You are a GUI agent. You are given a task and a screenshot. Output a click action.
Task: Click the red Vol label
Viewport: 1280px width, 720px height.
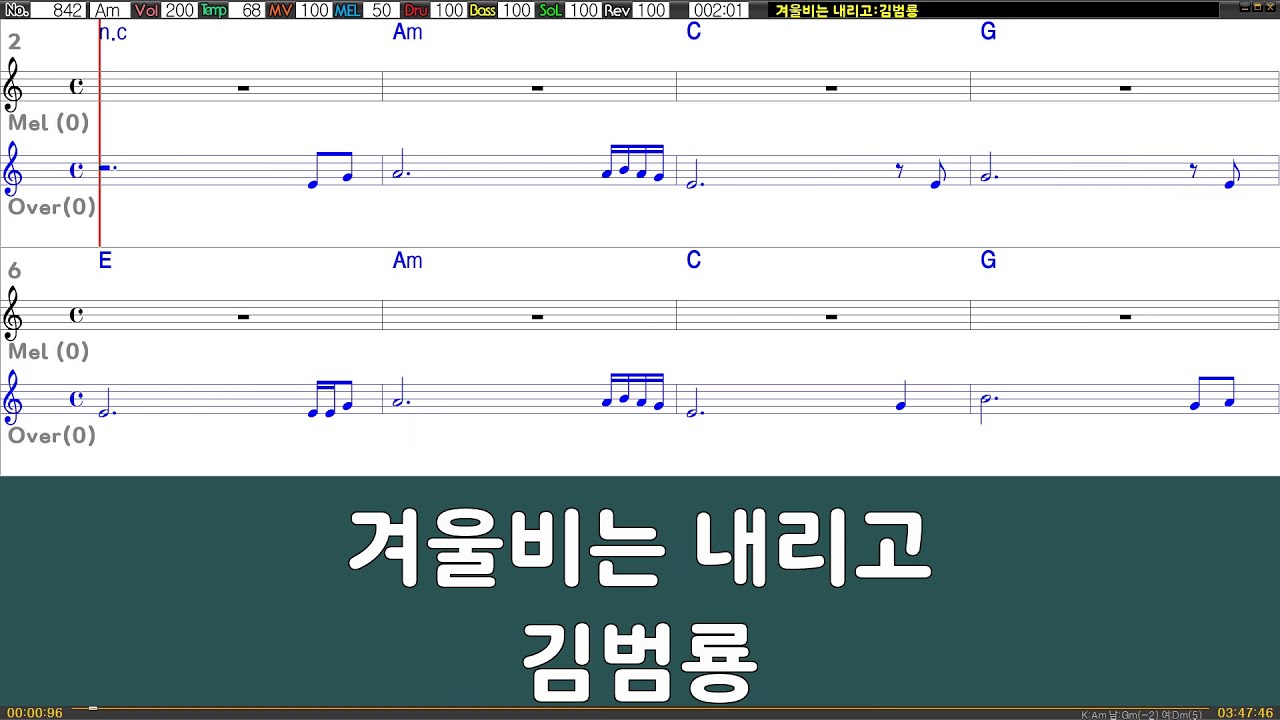point(146,10)
